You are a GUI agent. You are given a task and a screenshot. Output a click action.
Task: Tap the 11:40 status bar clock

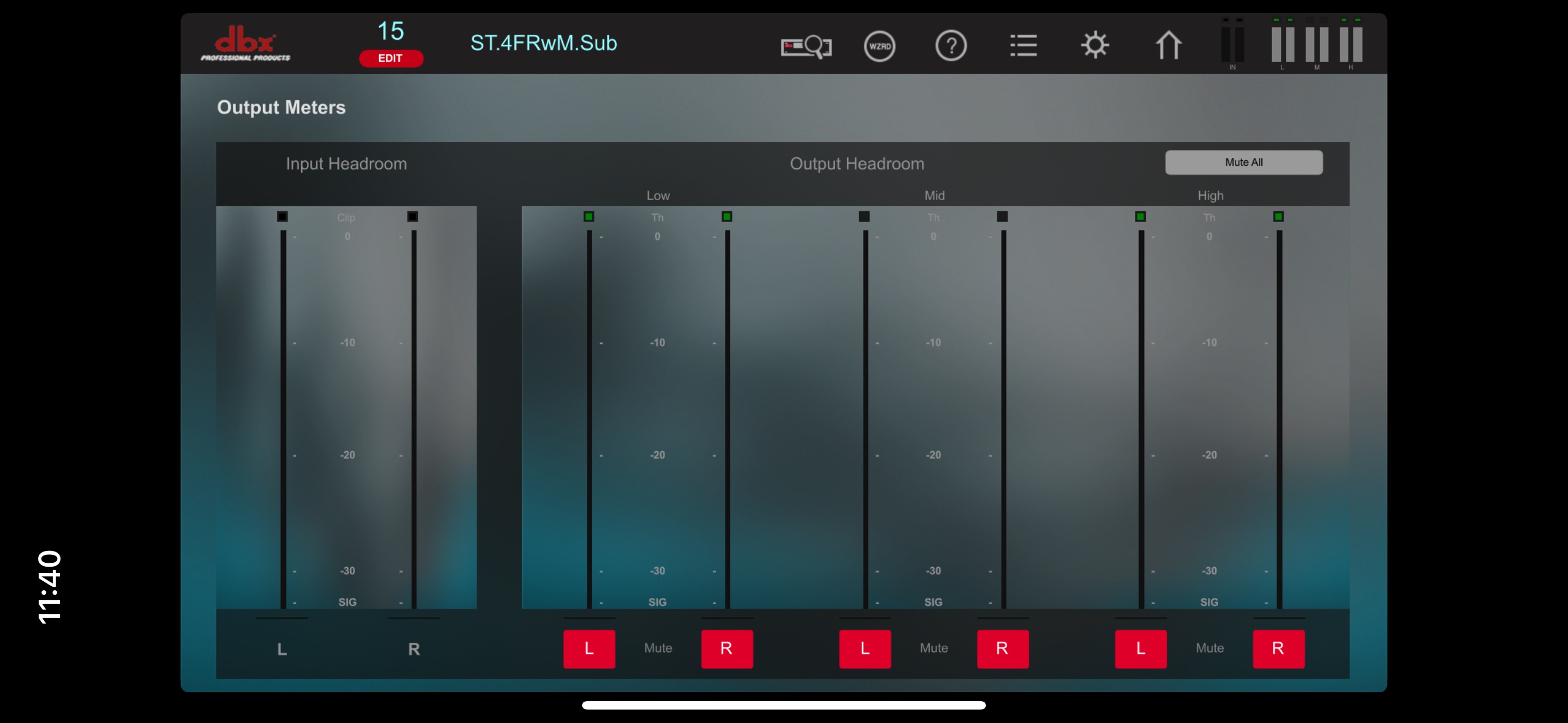pyautogui.click(x=49, y=587)
